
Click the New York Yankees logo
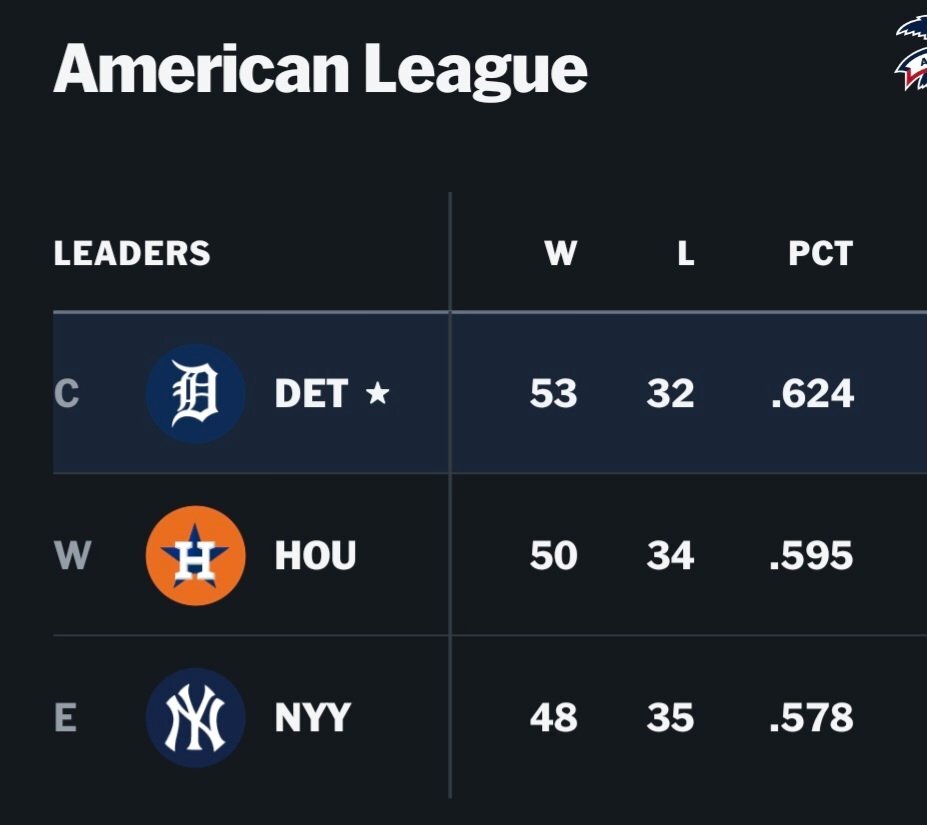click(196, 717)
